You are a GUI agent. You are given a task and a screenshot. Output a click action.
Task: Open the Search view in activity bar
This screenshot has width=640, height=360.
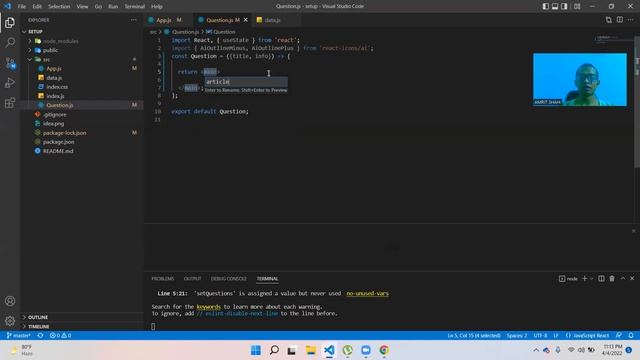click(x=10, y=42)
